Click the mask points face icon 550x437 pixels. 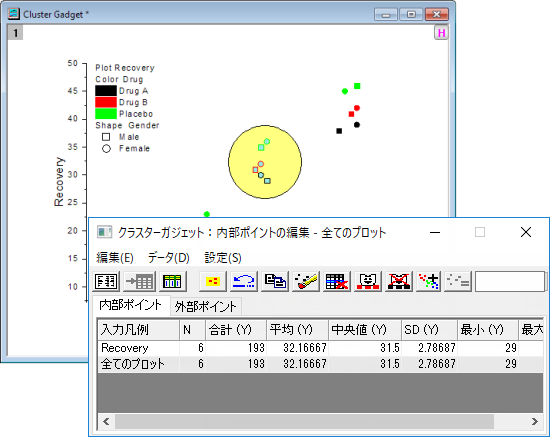click(368, 281)
